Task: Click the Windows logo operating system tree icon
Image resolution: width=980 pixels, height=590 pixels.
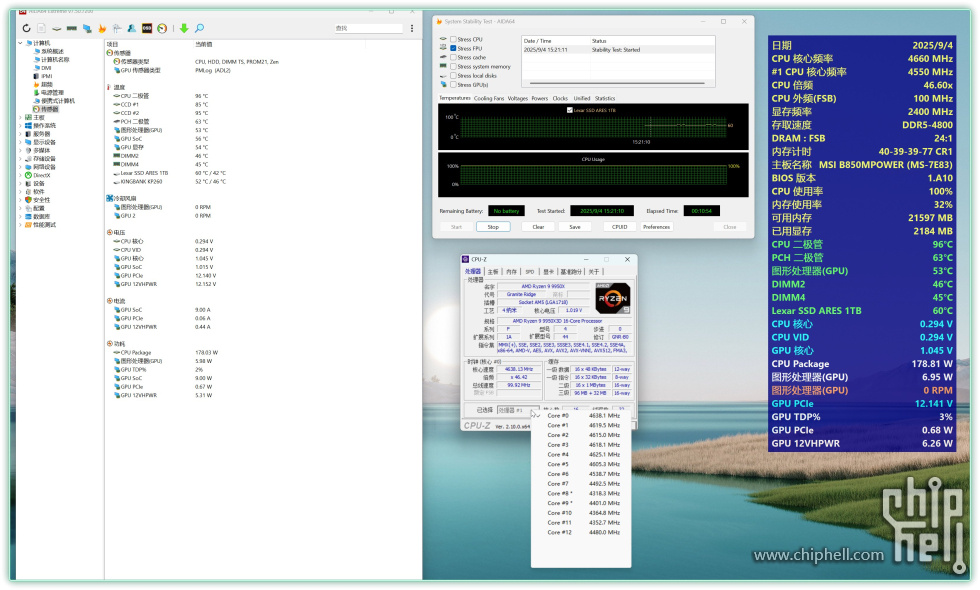Action: (x=28, y=126)
